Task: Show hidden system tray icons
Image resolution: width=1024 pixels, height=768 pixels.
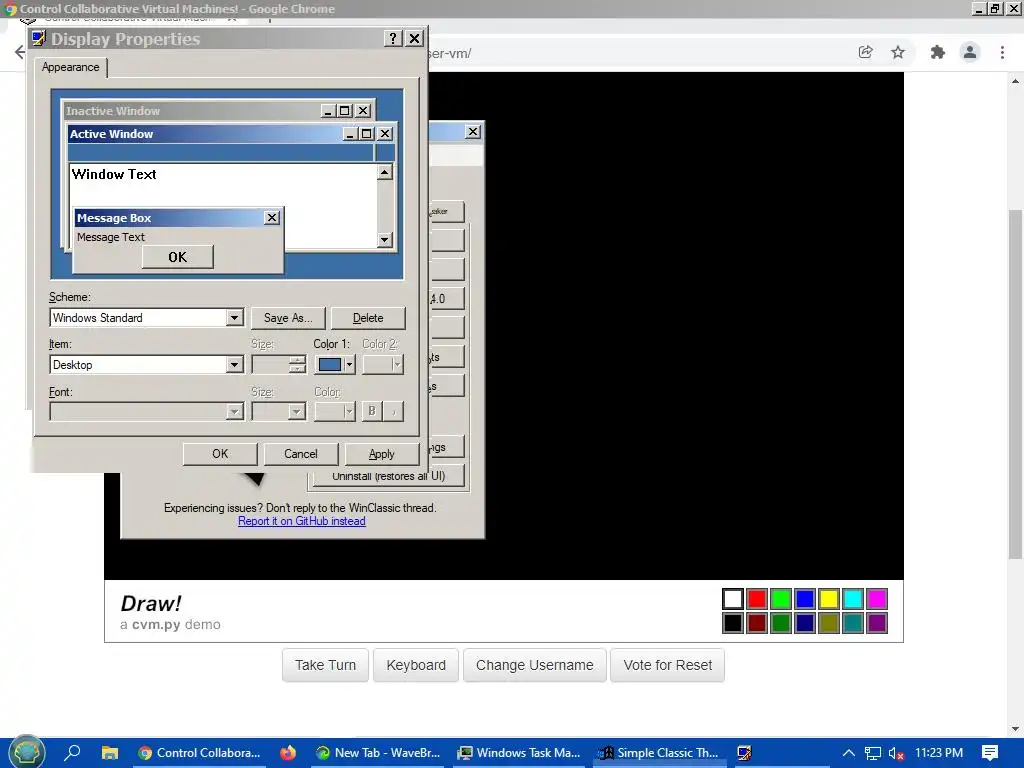Action: (x=848, y=753)
